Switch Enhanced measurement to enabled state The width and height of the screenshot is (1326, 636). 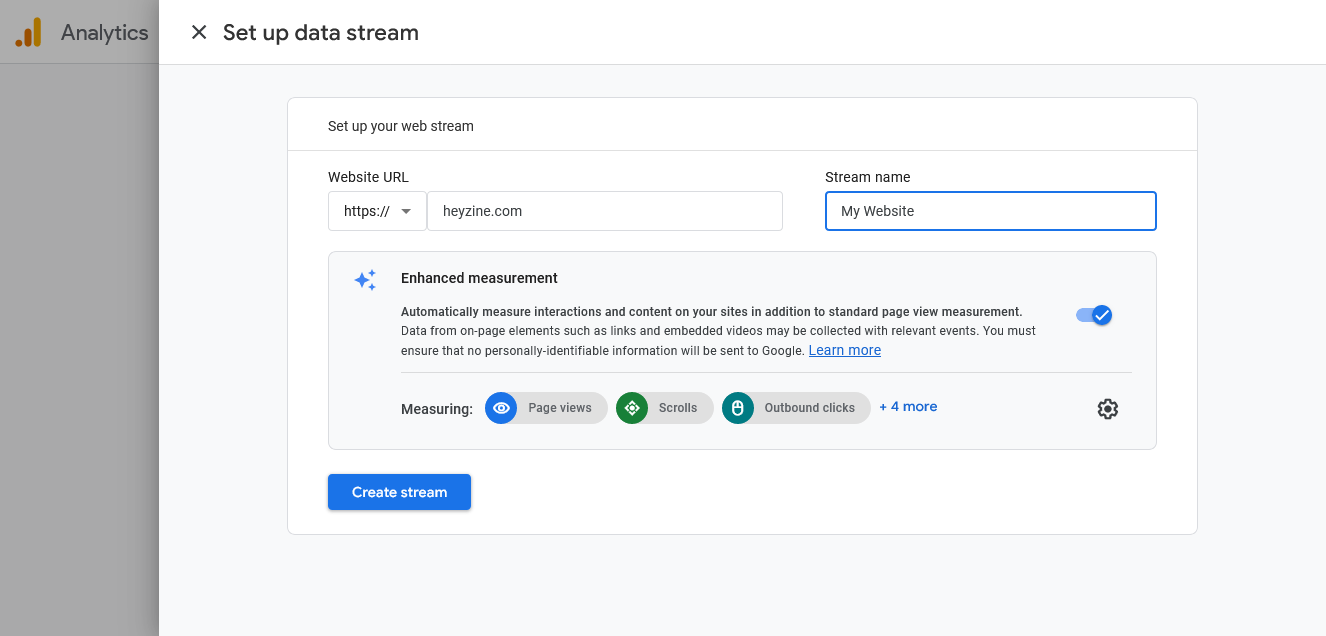coord(1093,314)
